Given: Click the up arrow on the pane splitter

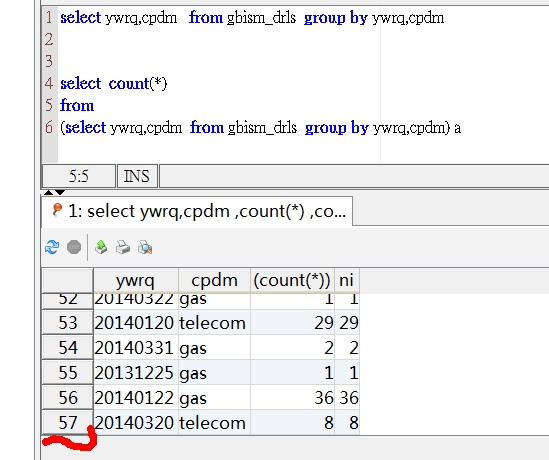Looking at the screenshot, I should (x=49, y=193).
